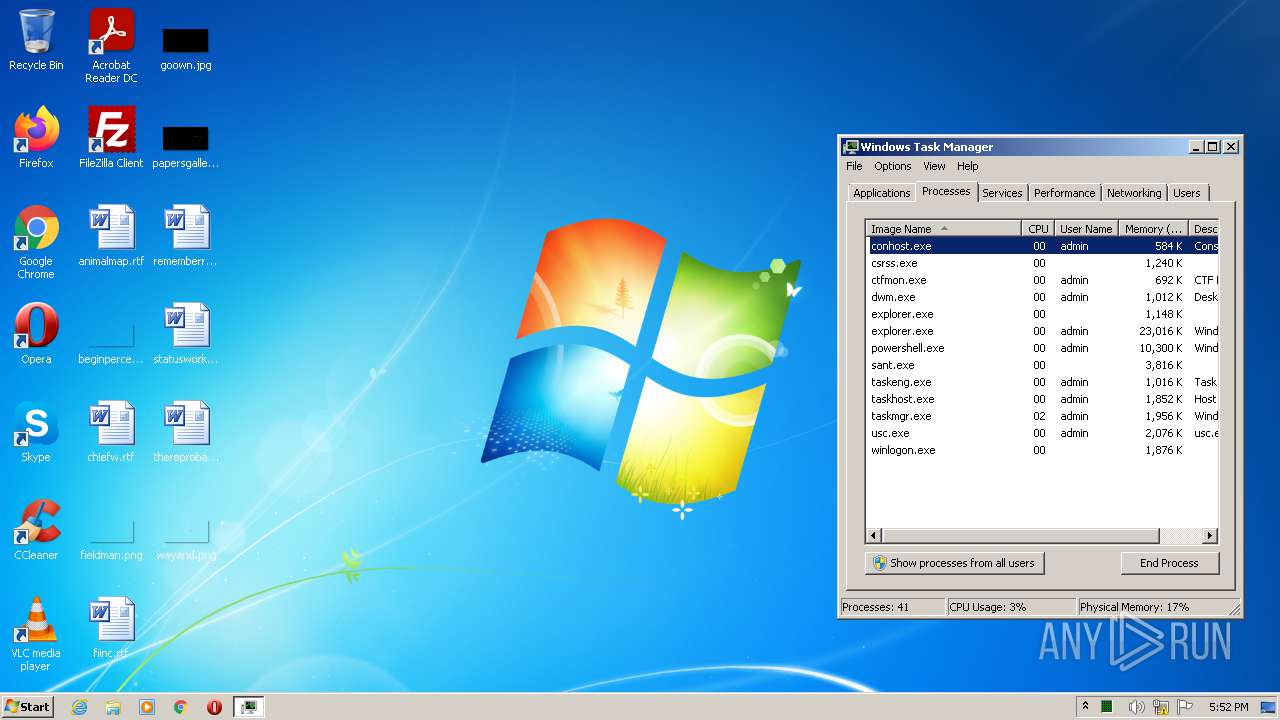Click horizontal scrollbar right arrow
1280x720 pixels.
coord(1210,536)
